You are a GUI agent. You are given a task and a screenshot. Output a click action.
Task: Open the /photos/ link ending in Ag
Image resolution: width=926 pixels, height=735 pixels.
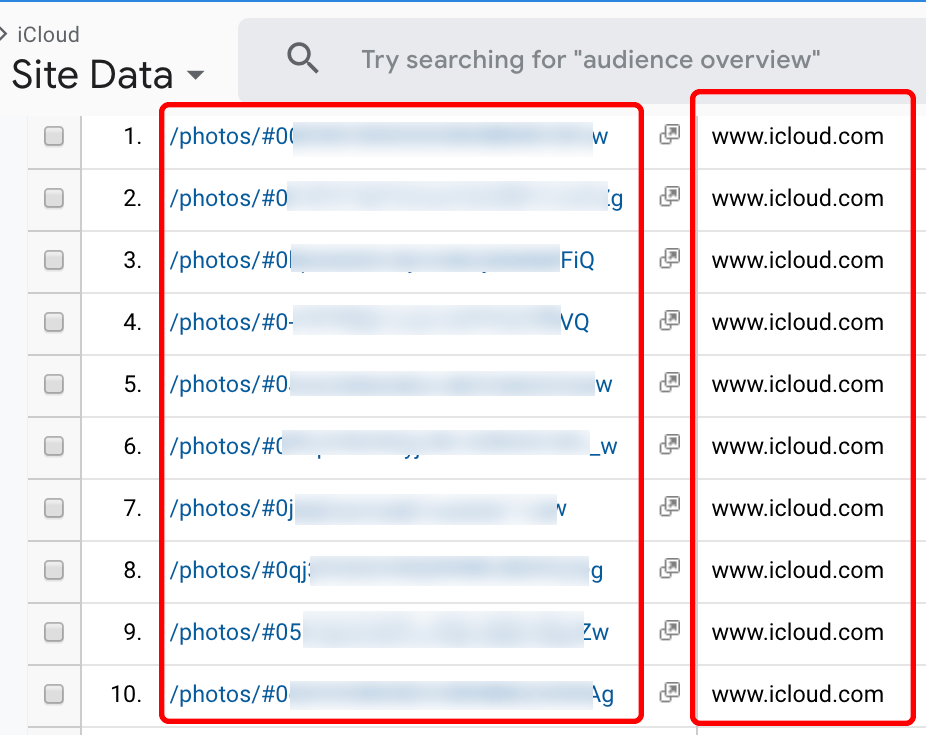(x=392, y=695)
